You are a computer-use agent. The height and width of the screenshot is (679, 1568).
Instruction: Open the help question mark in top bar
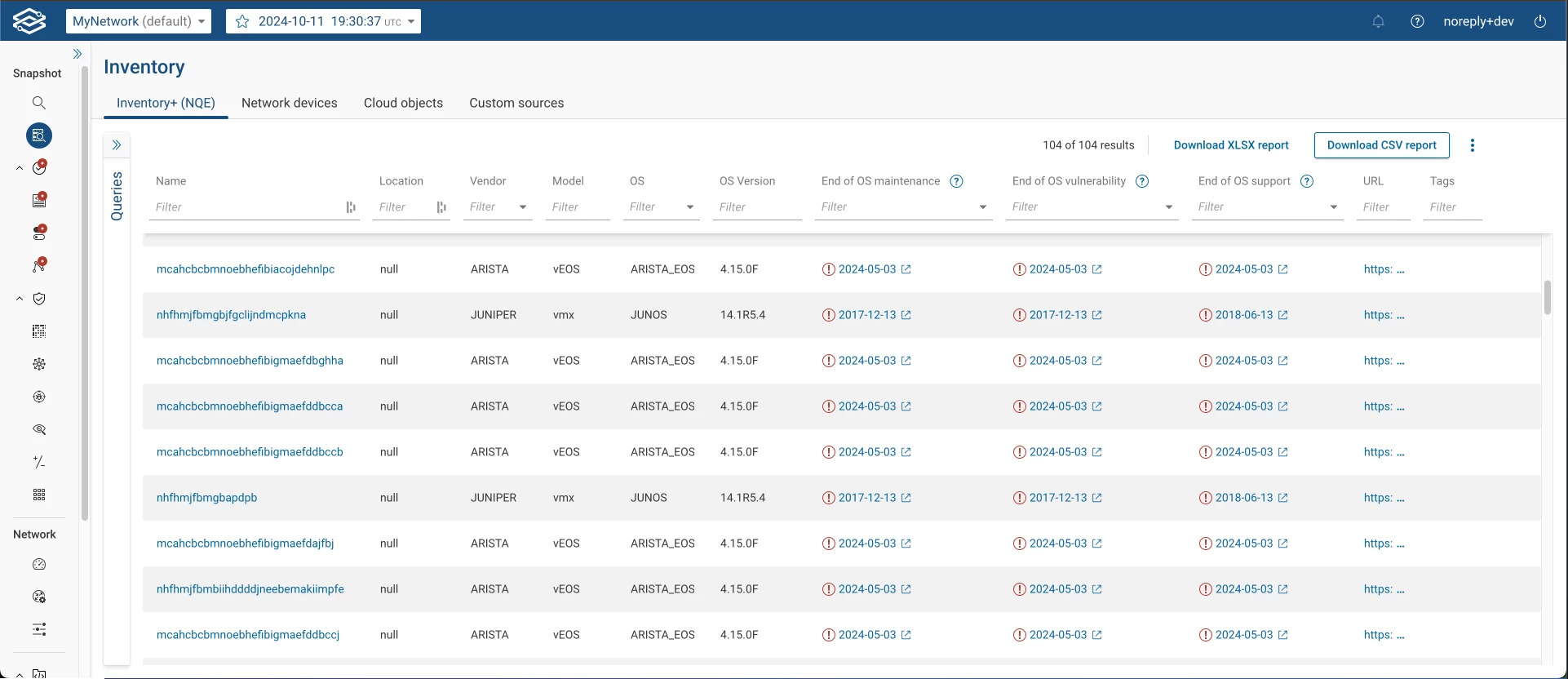point(1417,21)
